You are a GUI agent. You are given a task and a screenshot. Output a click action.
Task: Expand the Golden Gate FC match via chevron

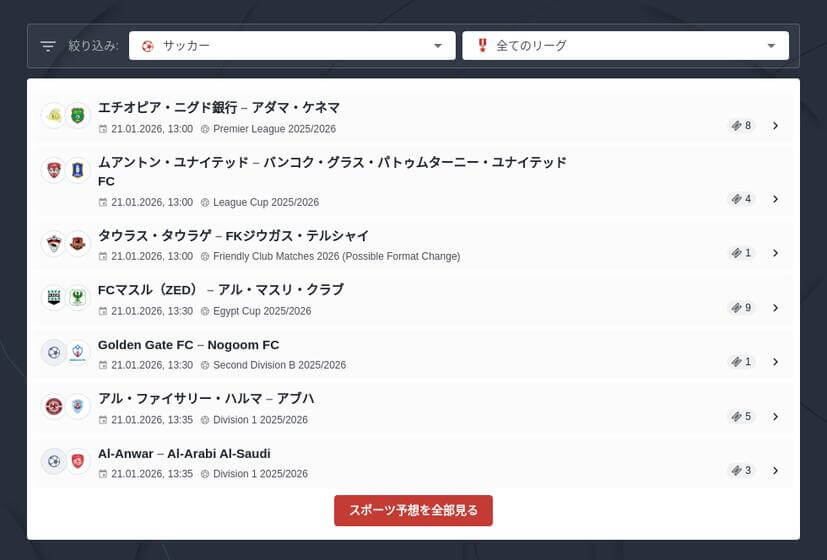775,362
